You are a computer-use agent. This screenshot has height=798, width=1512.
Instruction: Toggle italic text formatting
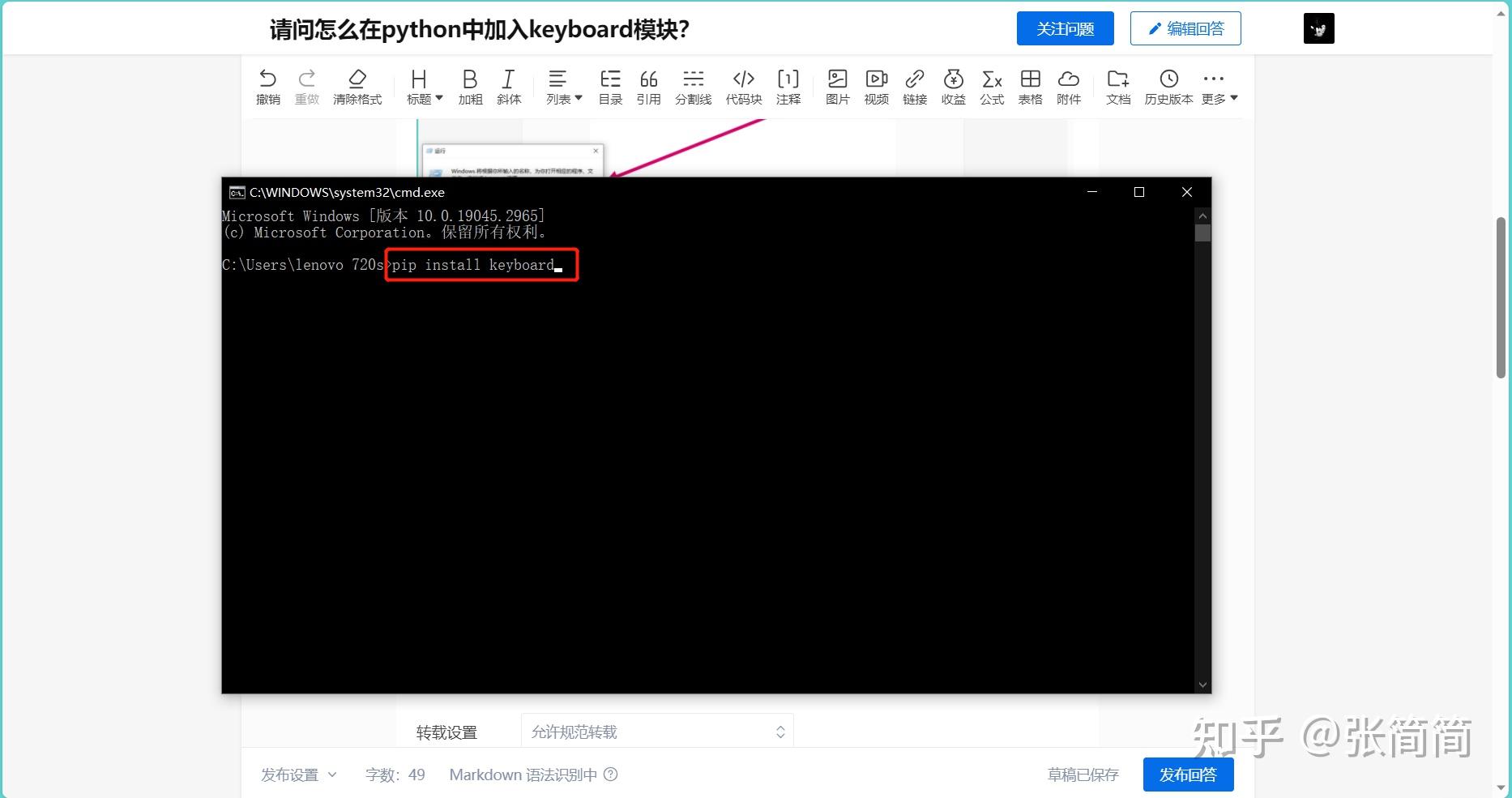pyautogui.click(x=508, y=87)
